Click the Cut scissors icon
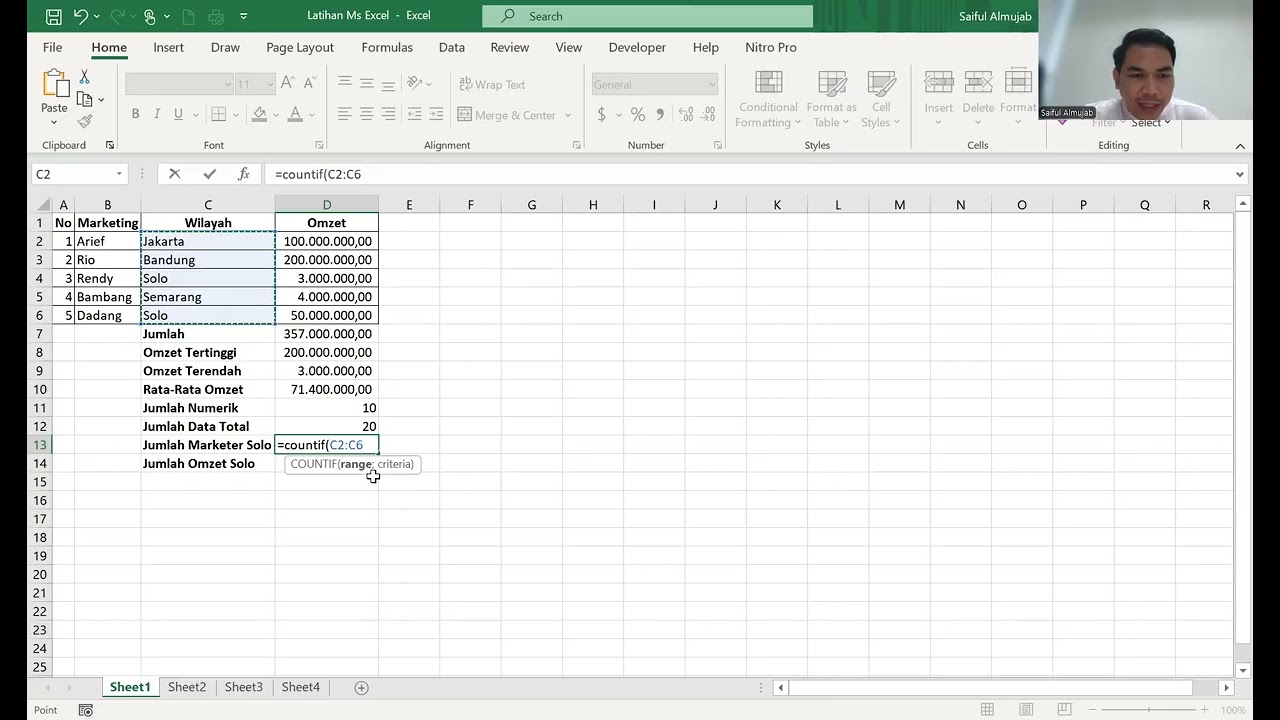1280x720 pixels. tap(84, 77)
